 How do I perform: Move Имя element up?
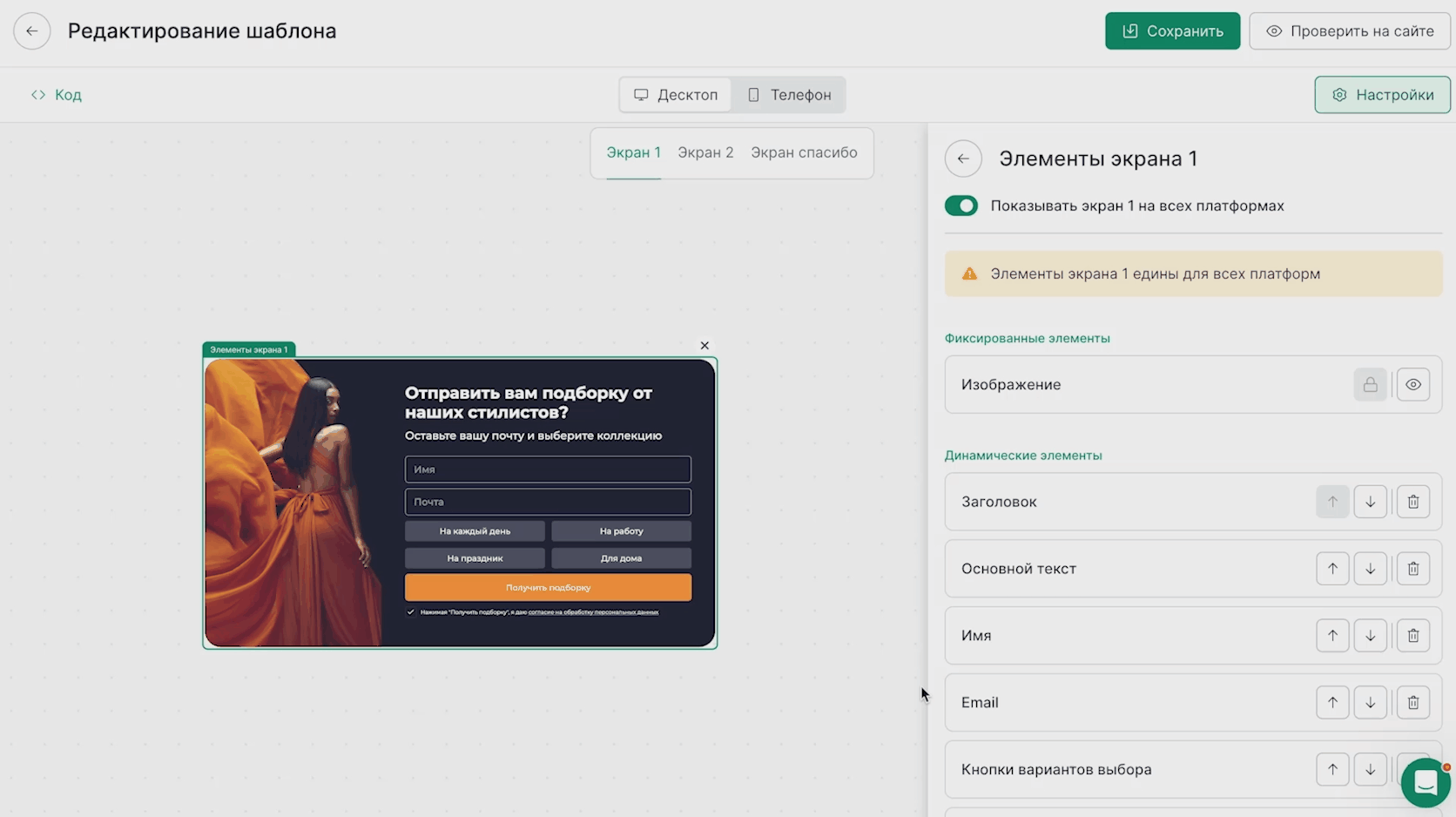1332,636
